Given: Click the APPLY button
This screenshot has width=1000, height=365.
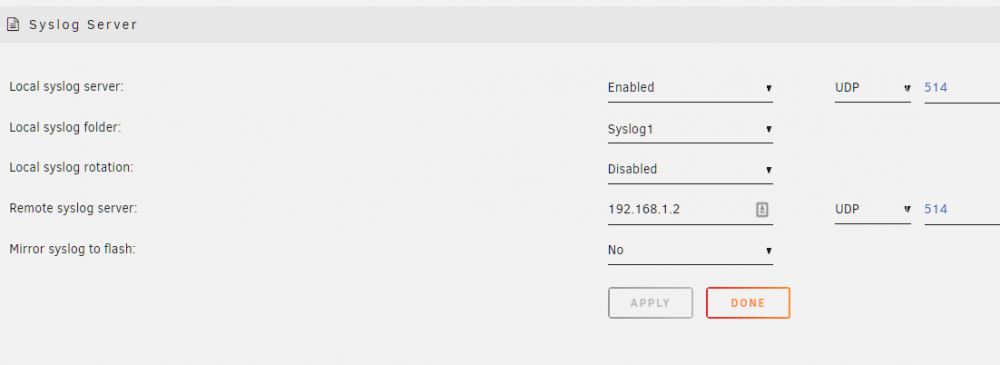Looking at the screenshot, I should point(651,303).
